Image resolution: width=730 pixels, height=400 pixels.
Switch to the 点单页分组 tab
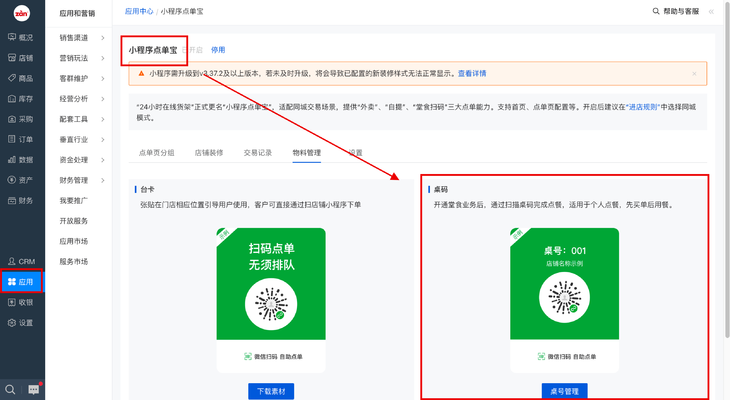[156, 153]
